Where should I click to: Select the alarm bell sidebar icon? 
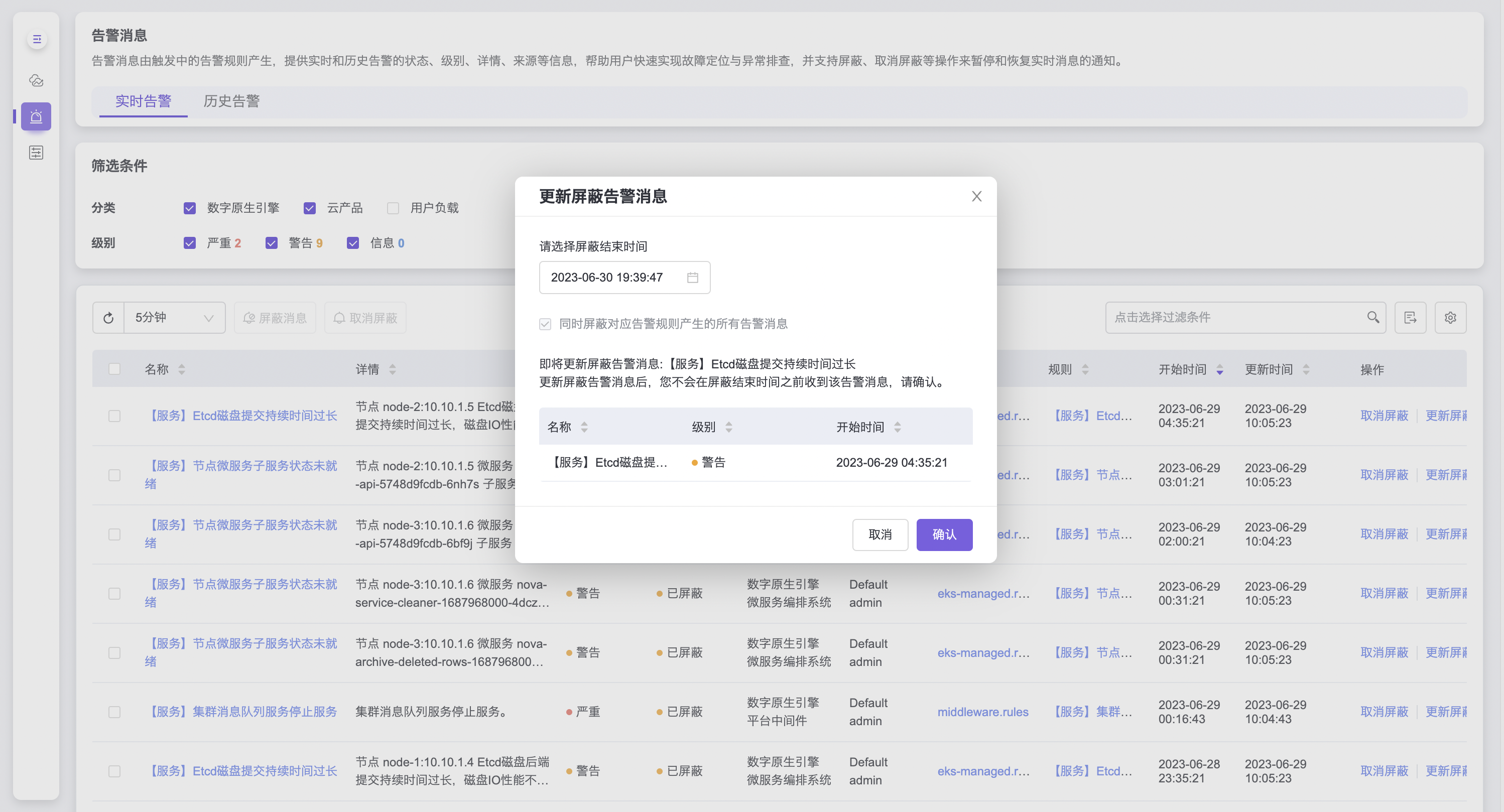[x=36, y=117]
